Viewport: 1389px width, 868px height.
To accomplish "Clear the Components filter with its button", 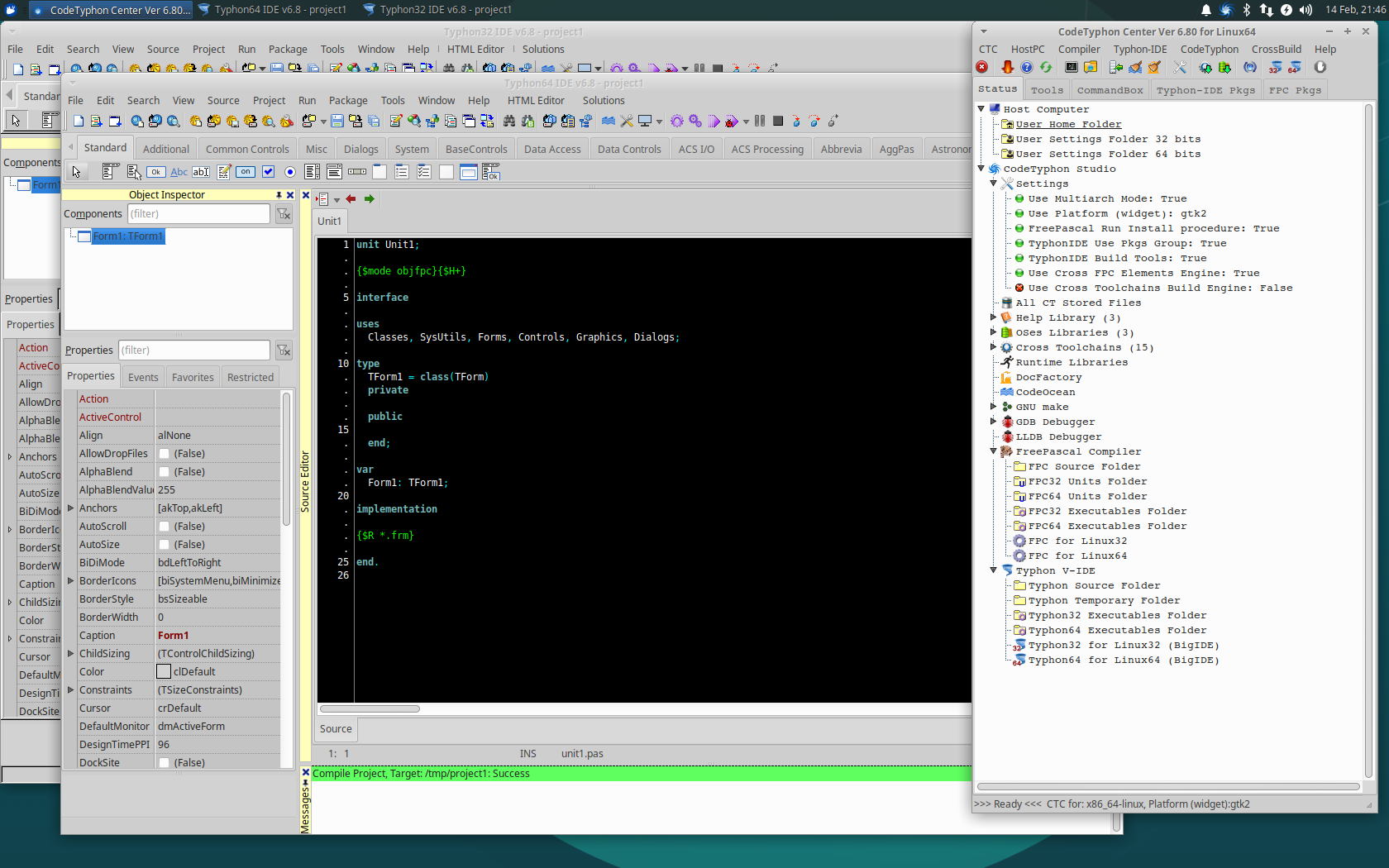I will pos(284,214).
